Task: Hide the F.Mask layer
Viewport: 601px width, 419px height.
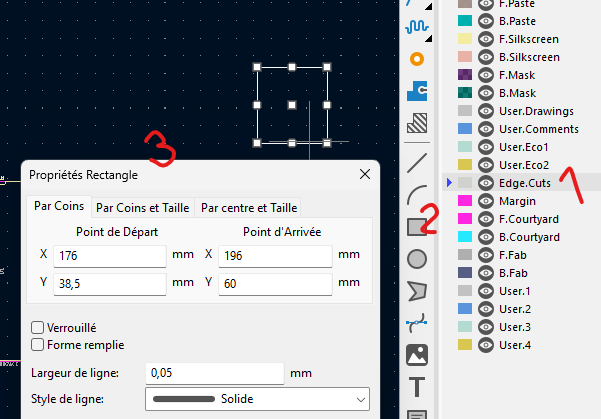Action: (486, 75)
